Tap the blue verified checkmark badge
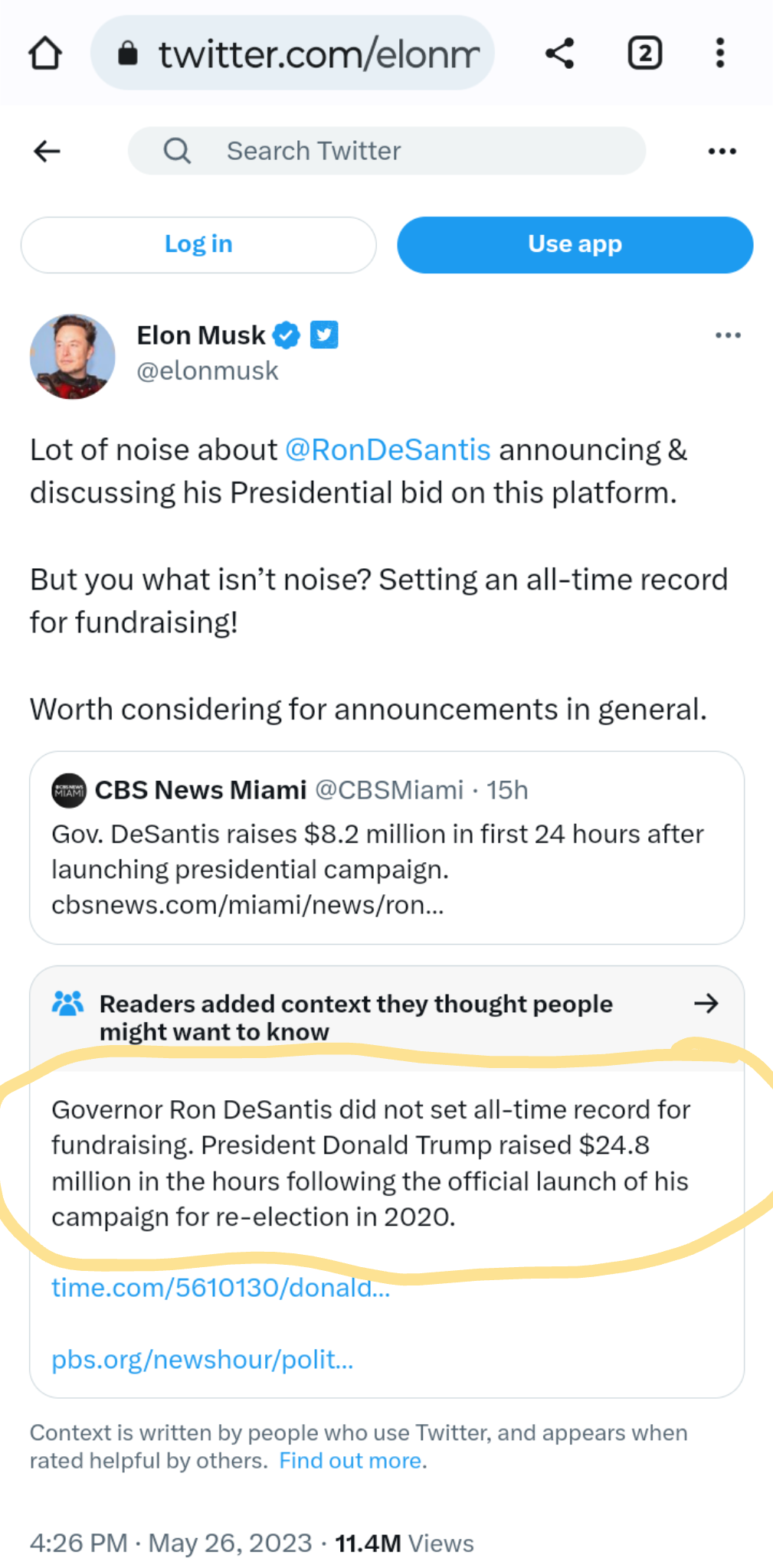The image size is (773, 1568). 287,335
